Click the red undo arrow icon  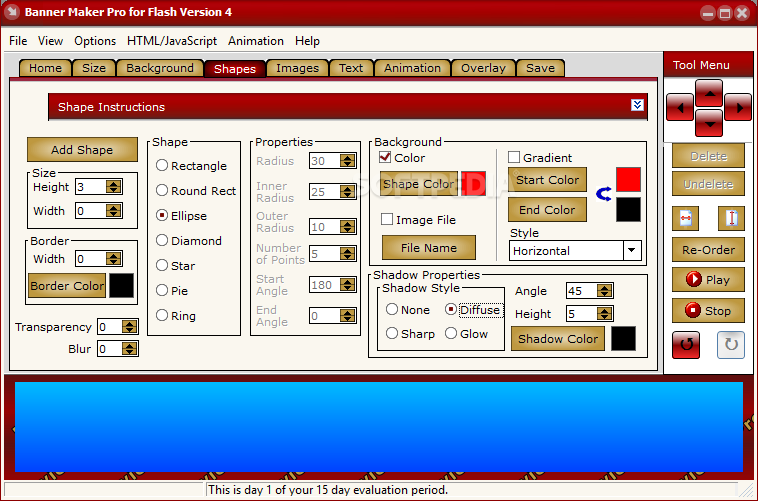686,345
